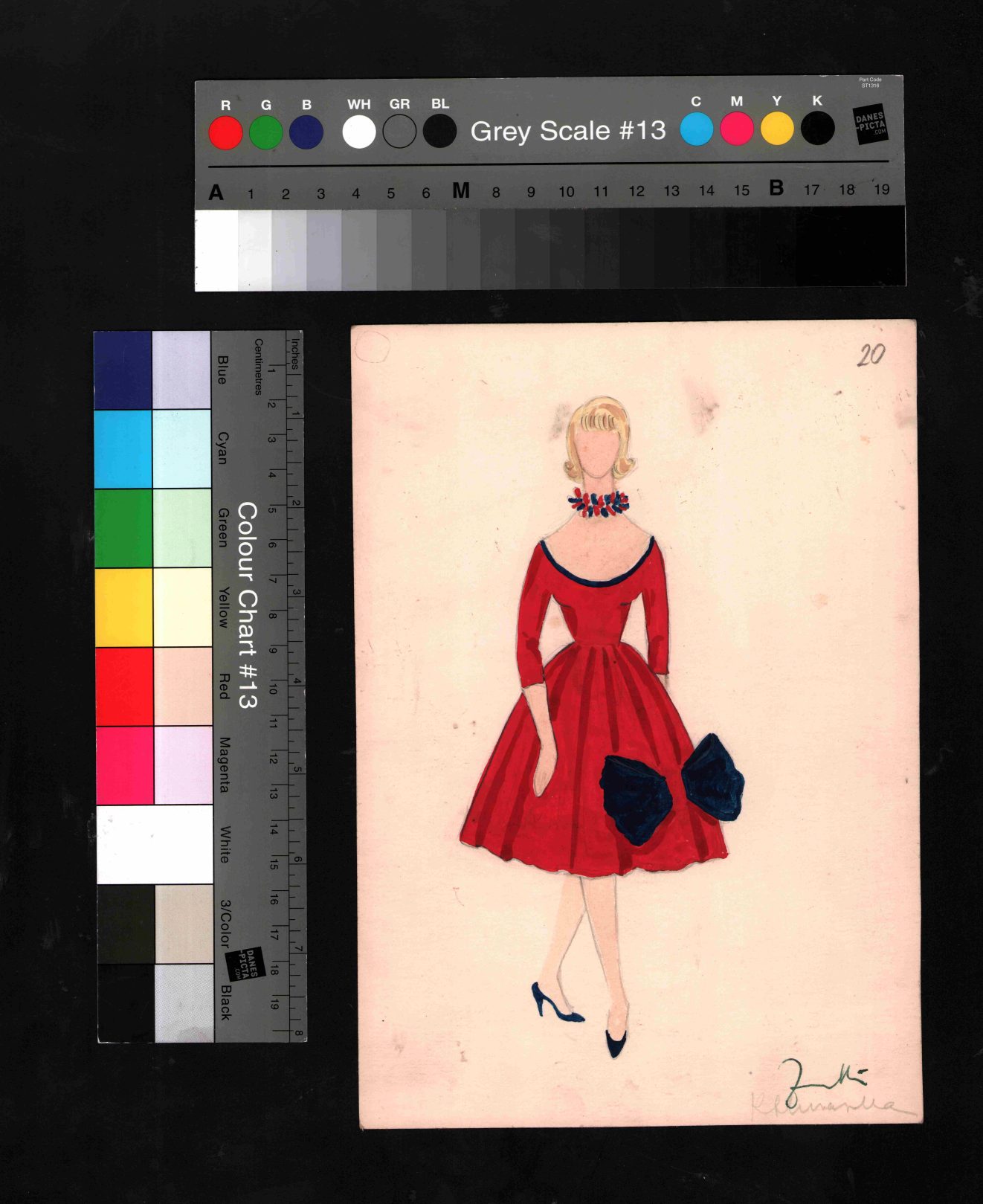Click the 'Grey Scale #13' title text
The width and height of the screenshot is (983, 1204).
[568, 131]
